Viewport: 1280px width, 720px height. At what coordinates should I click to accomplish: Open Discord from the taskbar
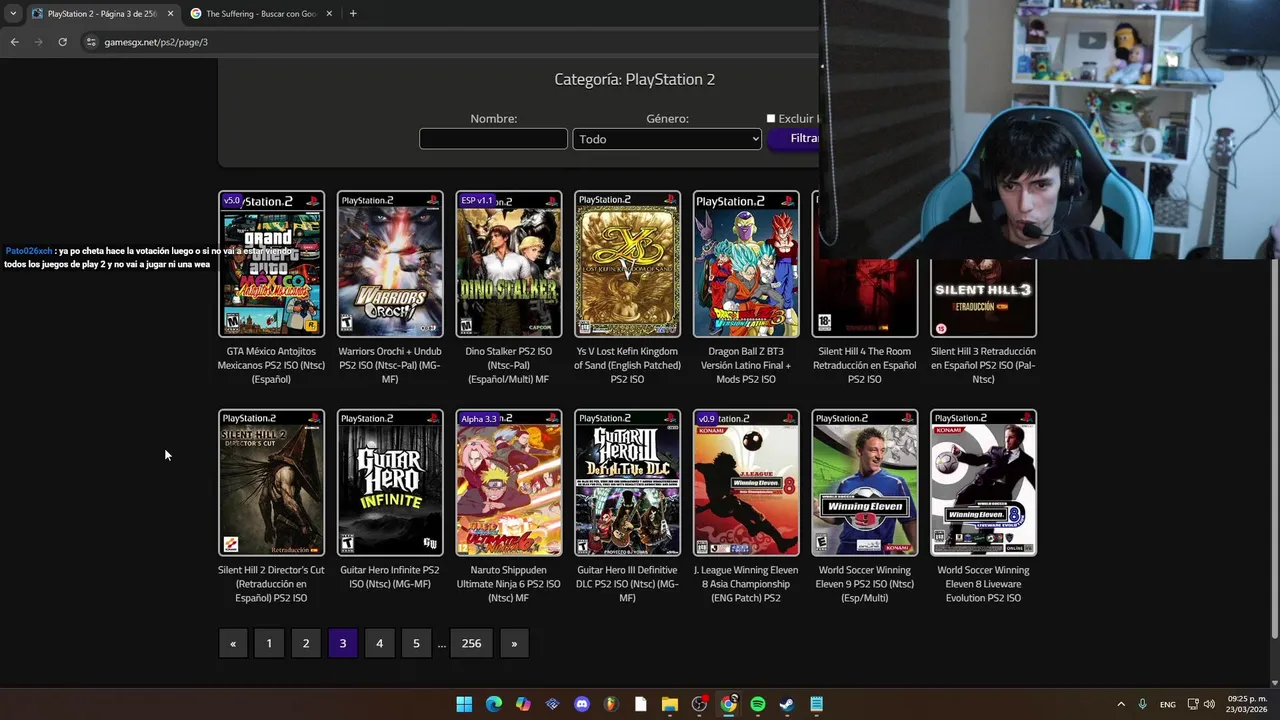[x=582, y=704]
